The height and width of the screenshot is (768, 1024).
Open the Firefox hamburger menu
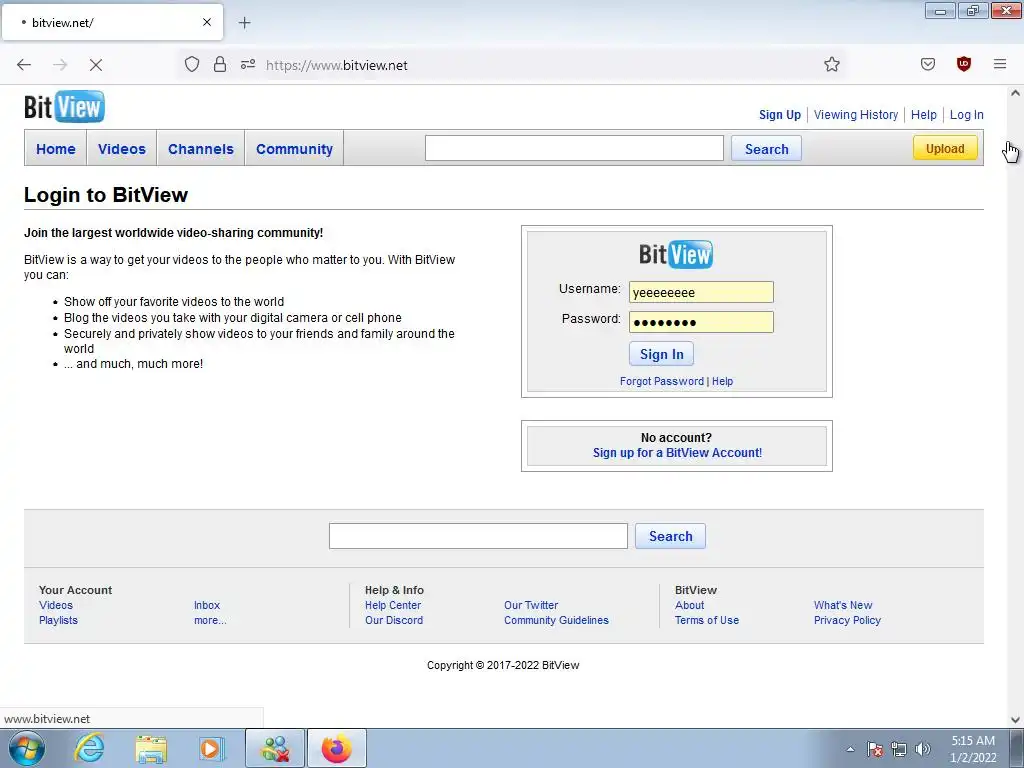point(1000,64)
